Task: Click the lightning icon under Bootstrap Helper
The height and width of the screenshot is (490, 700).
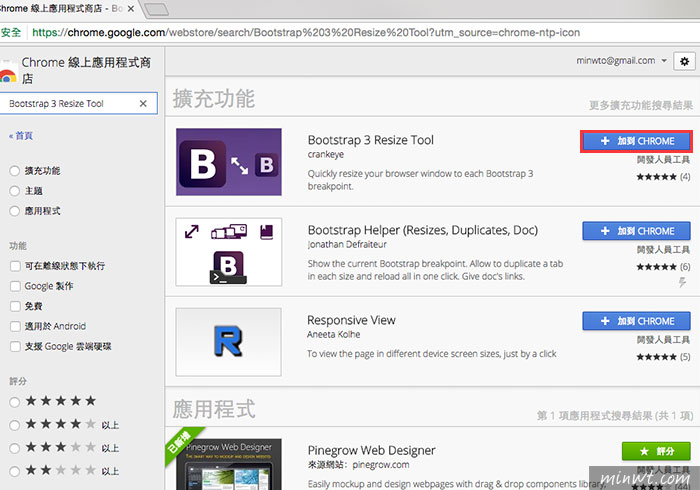Action: (682, 282)
